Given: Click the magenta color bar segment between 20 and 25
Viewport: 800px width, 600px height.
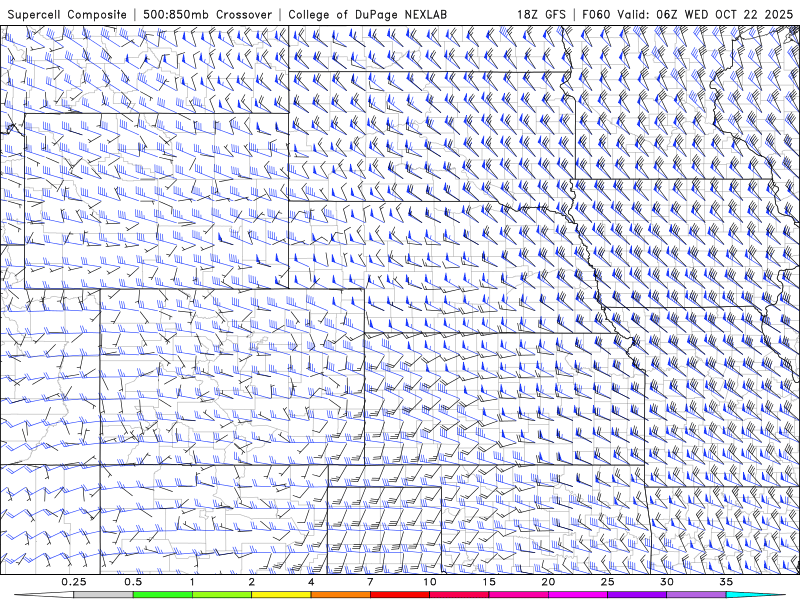Looking at the screenshot, I should point(578,595).
